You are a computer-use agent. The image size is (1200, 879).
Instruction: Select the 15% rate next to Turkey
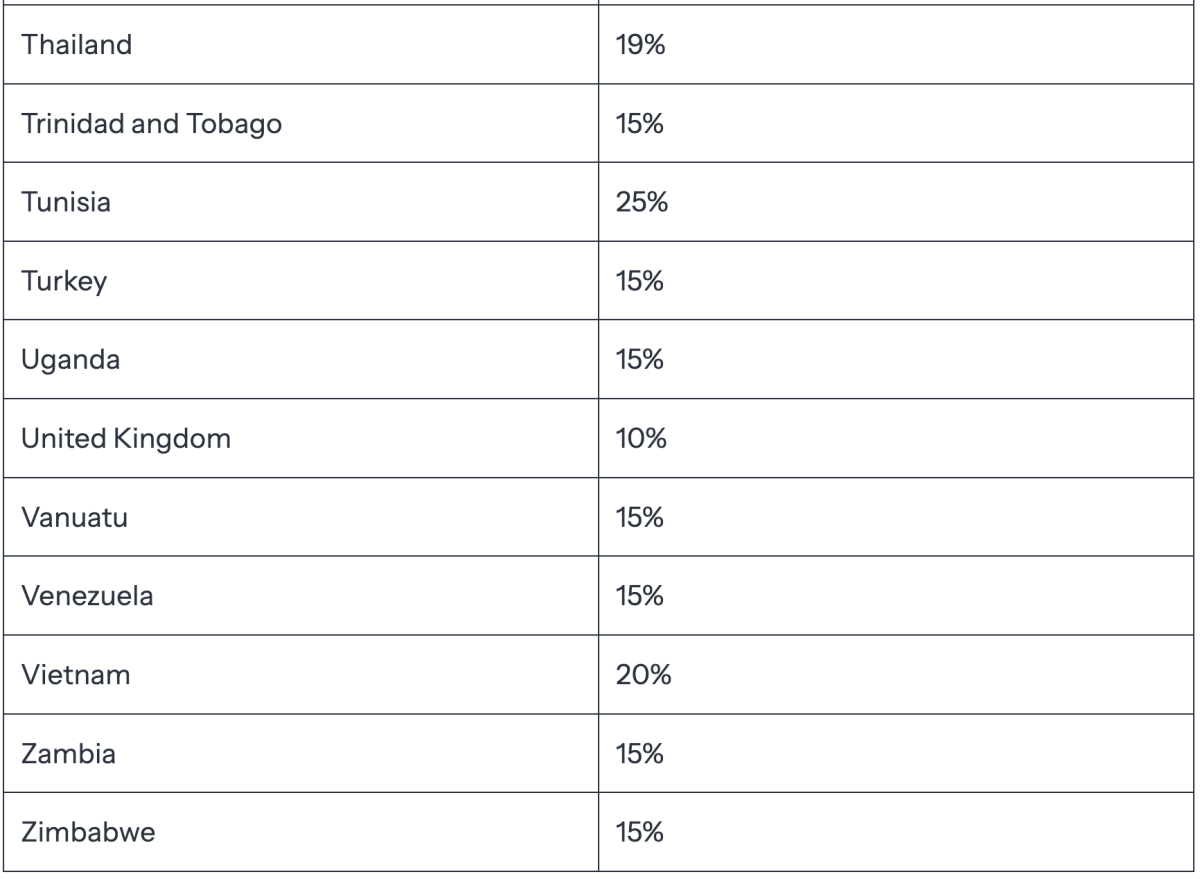tap(640, 281)
